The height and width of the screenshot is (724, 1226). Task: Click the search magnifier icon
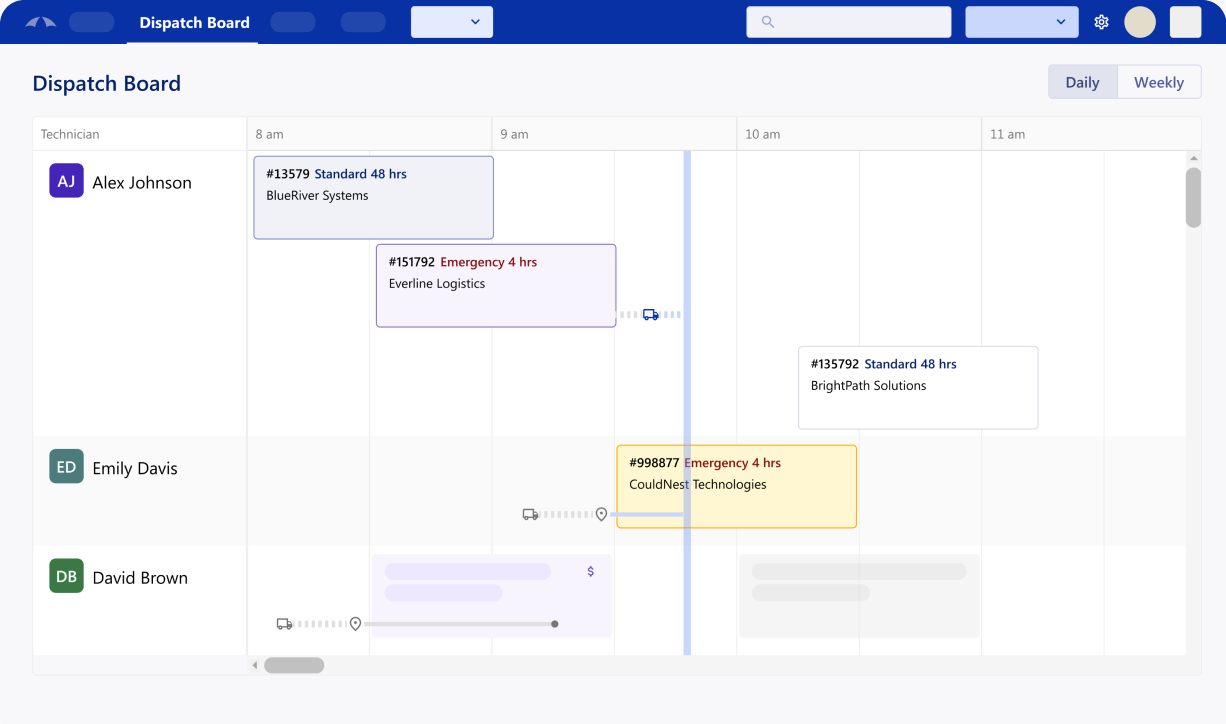[768, 22]
